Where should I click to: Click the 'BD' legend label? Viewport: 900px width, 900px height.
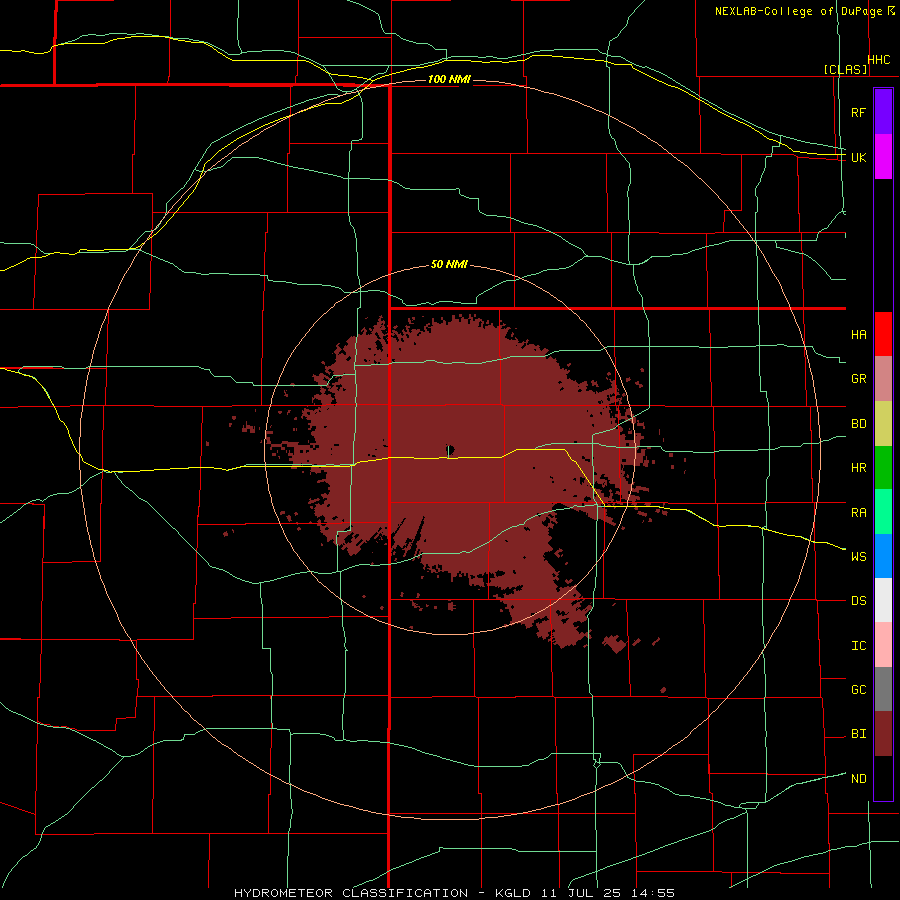(858, 424)
